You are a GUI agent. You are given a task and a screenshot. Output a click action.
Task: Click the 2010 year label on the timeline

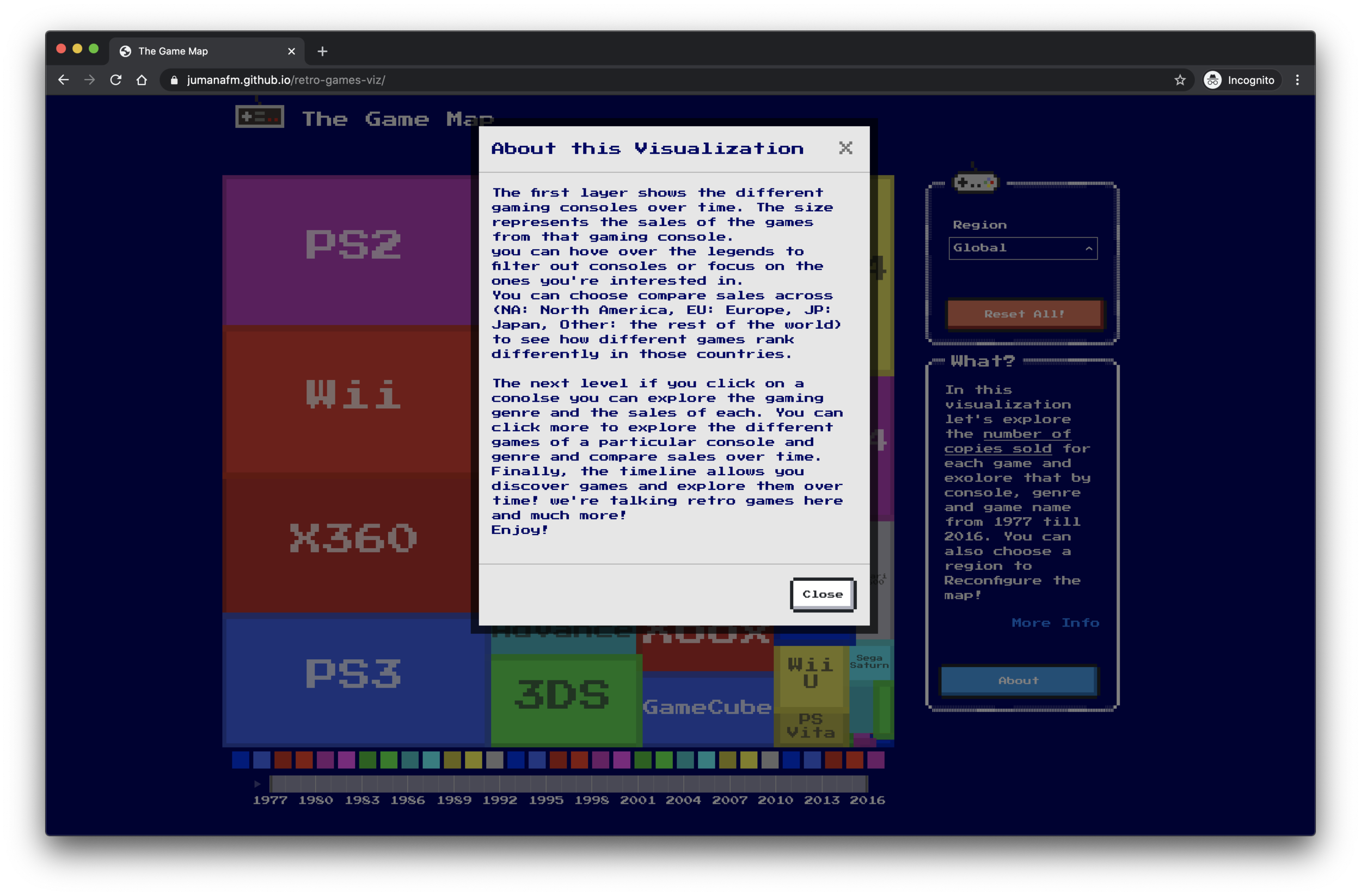point(775,801)
